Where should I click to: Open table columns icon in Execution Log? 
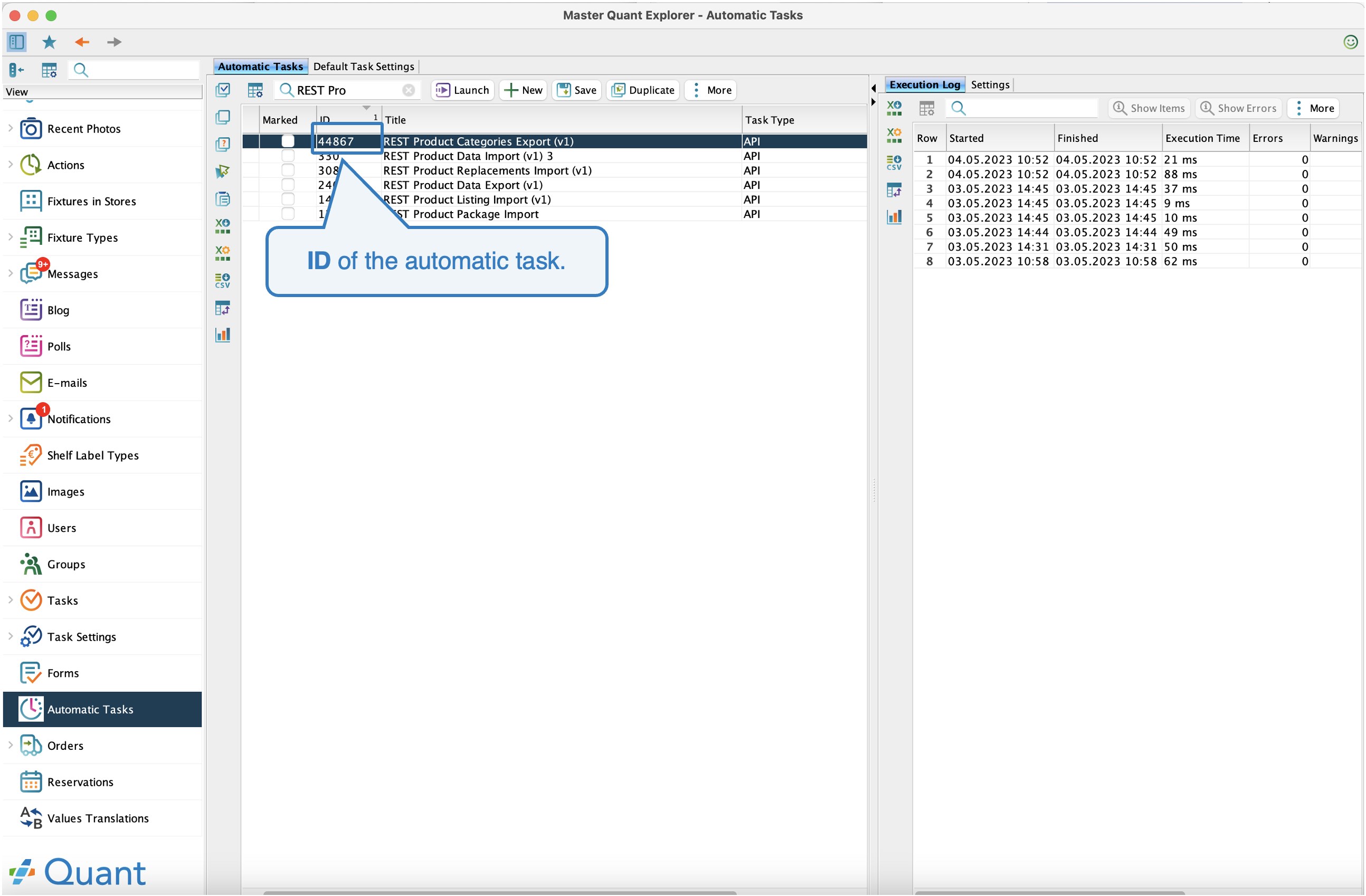pos(927,108)
